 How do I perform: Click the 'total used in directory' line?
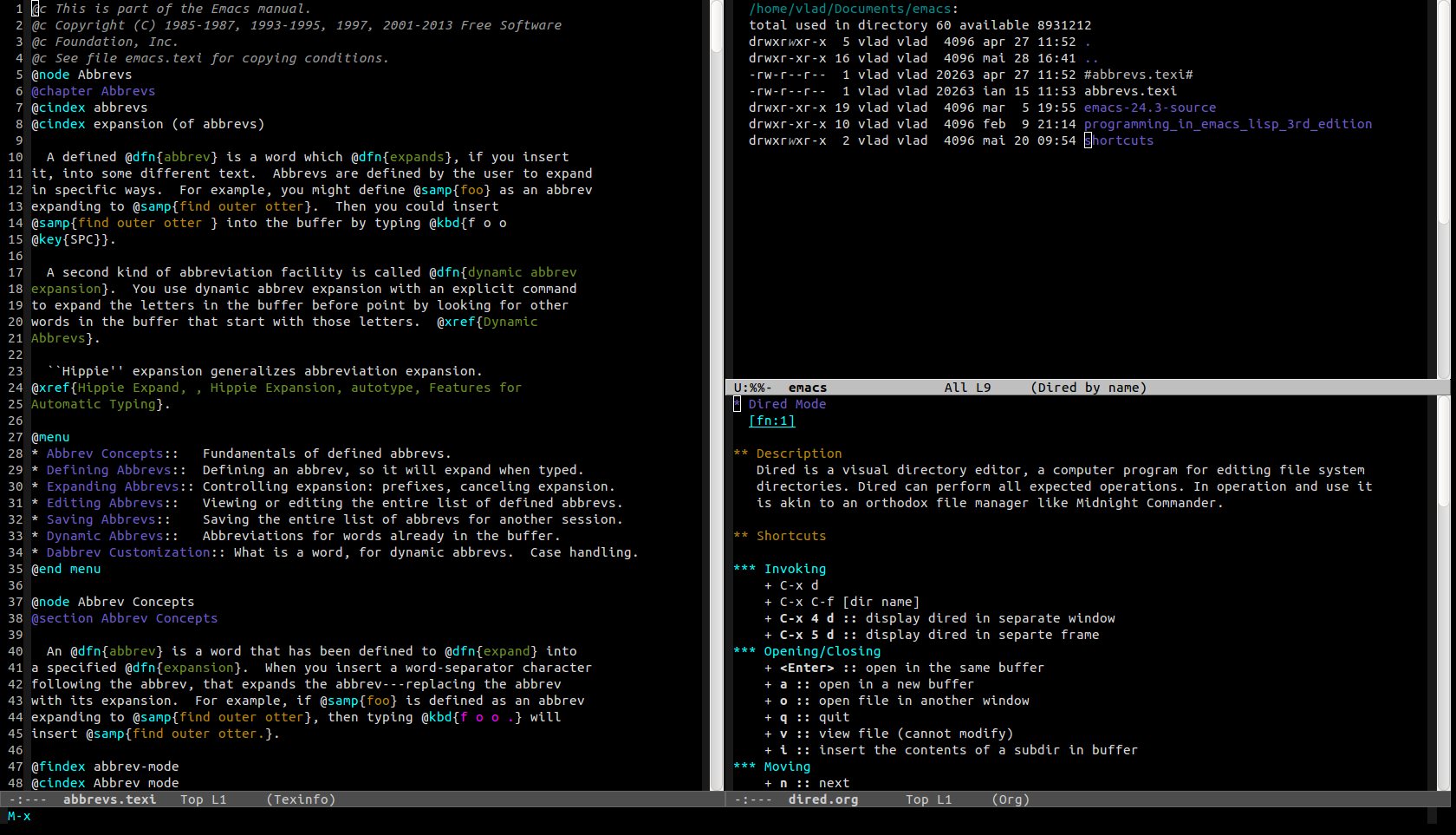tap(920, 25)
